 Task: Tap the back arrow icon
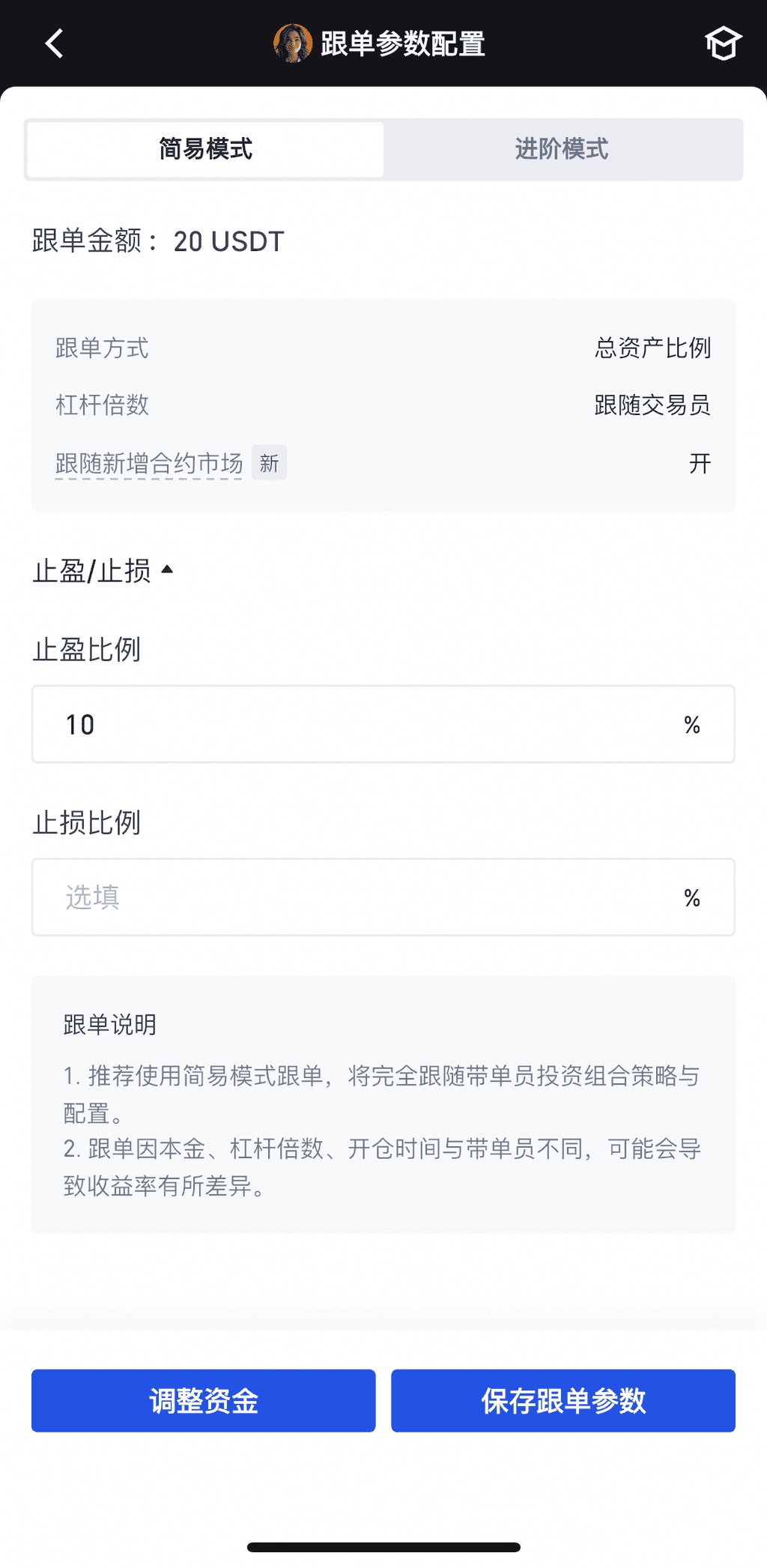54,43
